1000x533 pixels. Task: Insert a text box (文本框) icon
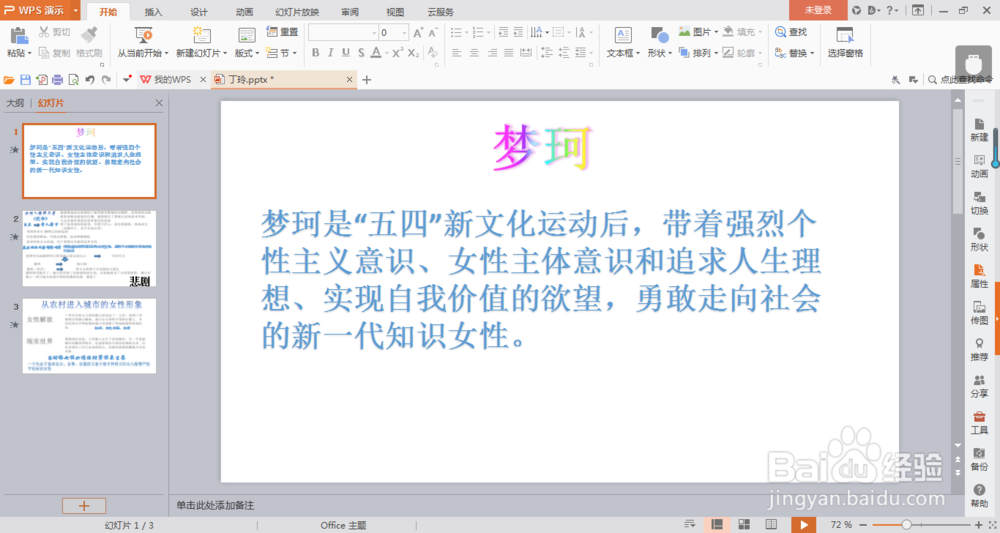point(623,35)
